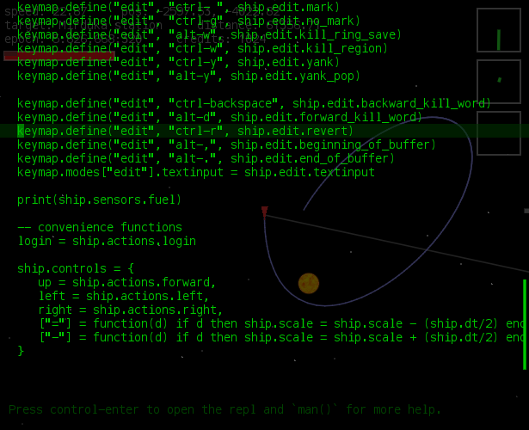
Task: Click the ["="] ship.scale minus function line
Action: [x=282, y=324]
